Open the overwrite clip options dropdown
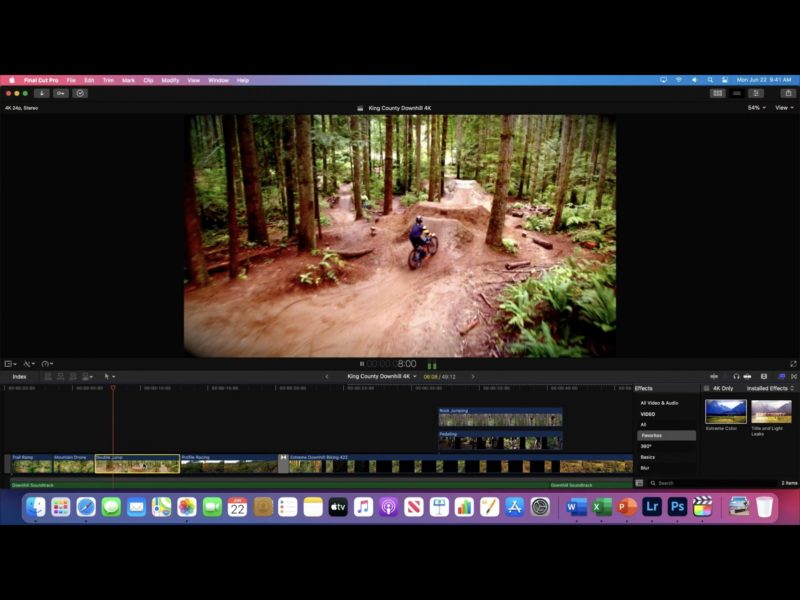This screenshot has width=800, height=600. coord(87,377)
